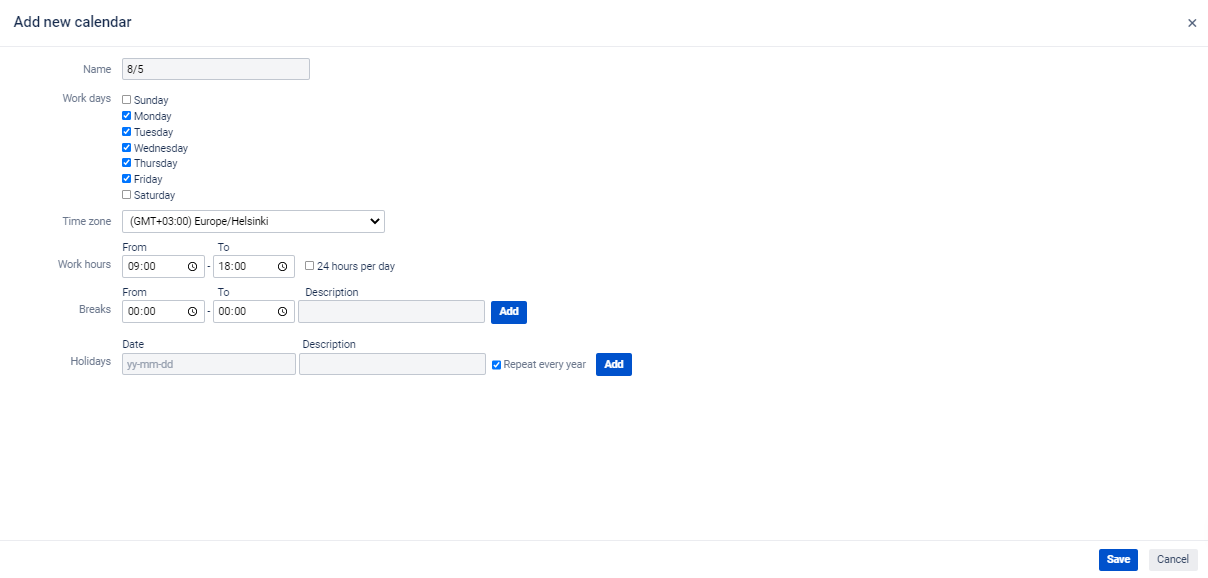The height and width of the screenshot is (578, 1208).
Task: Uncheck Monday work day
Action: click(127, 116)
